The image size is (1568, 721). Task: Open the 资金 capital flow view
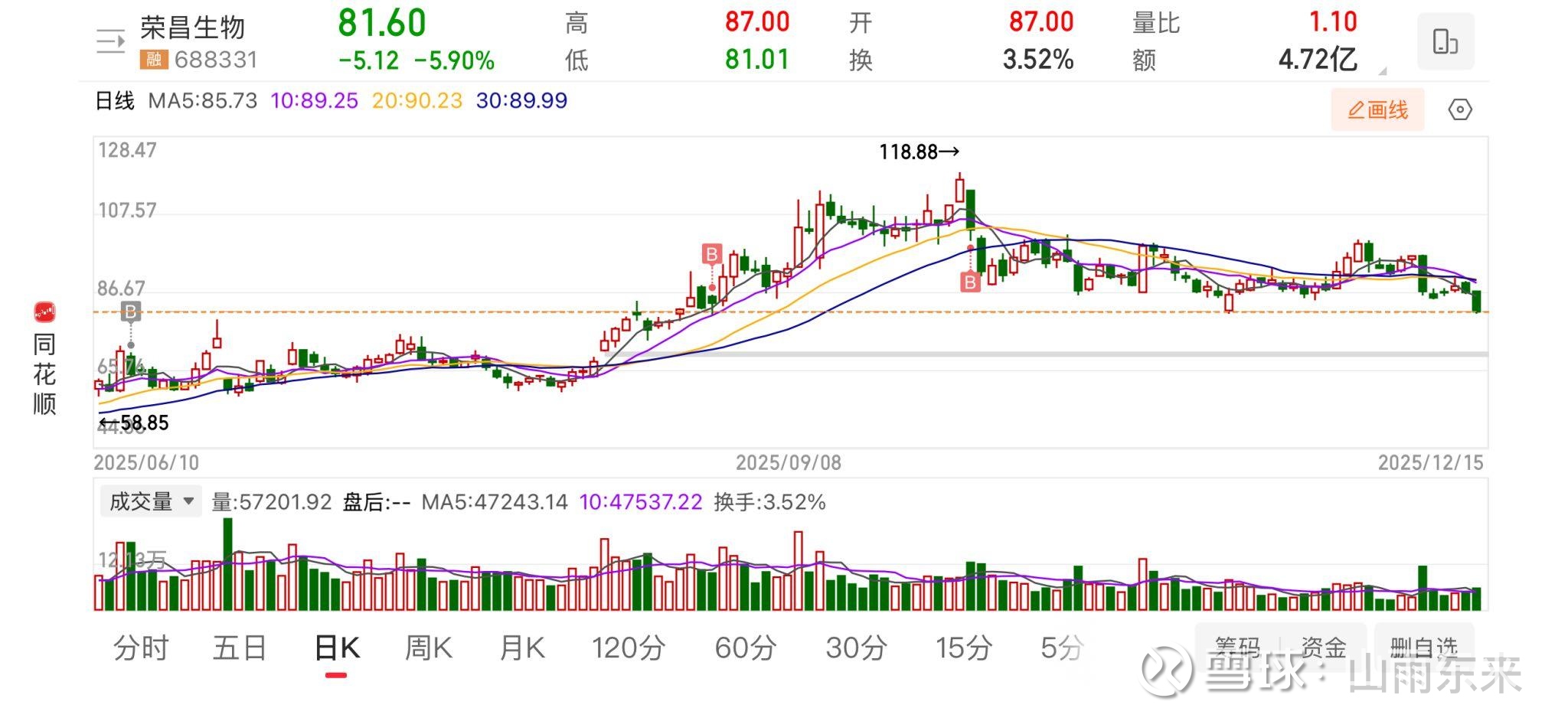(1324, 648)
